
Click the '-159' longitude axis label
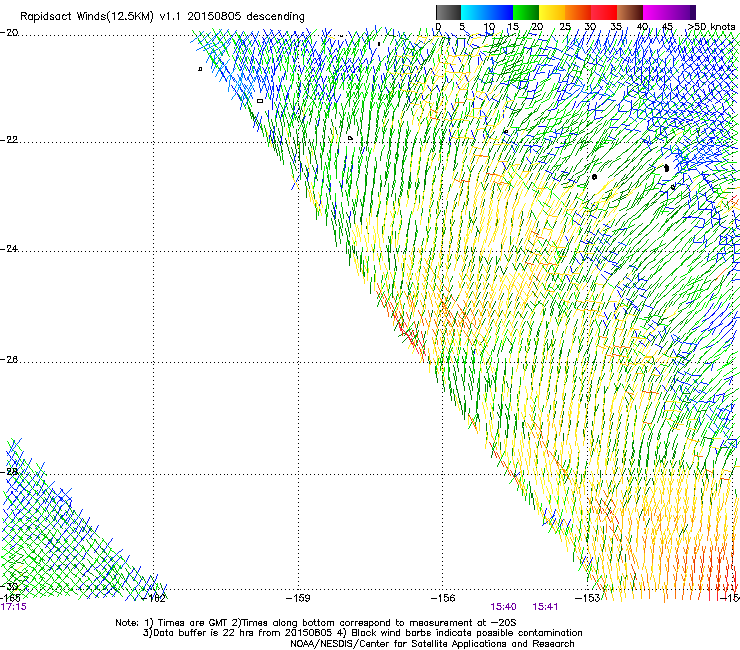298,599
